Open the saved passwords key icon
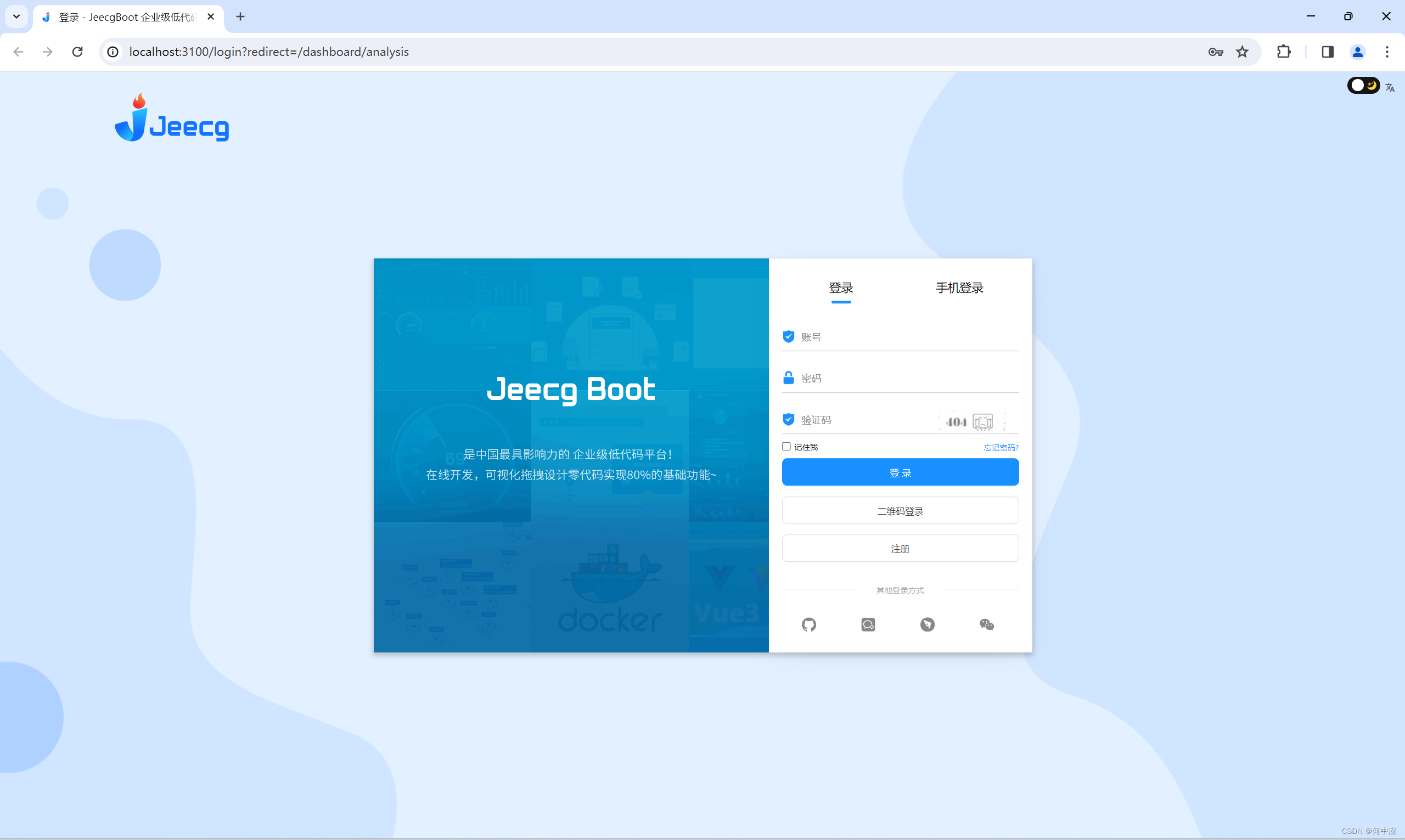The image size is (1405, 840). pyautogui.click(x=1215, y=52)
